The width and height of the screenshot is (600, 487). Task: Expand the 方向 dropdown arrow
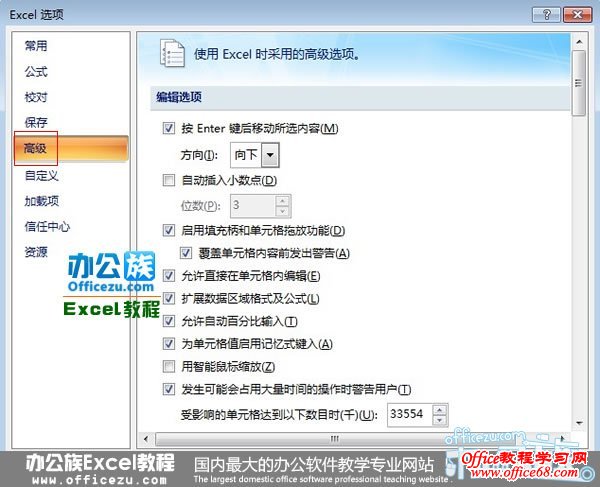[x=270, y=155]
